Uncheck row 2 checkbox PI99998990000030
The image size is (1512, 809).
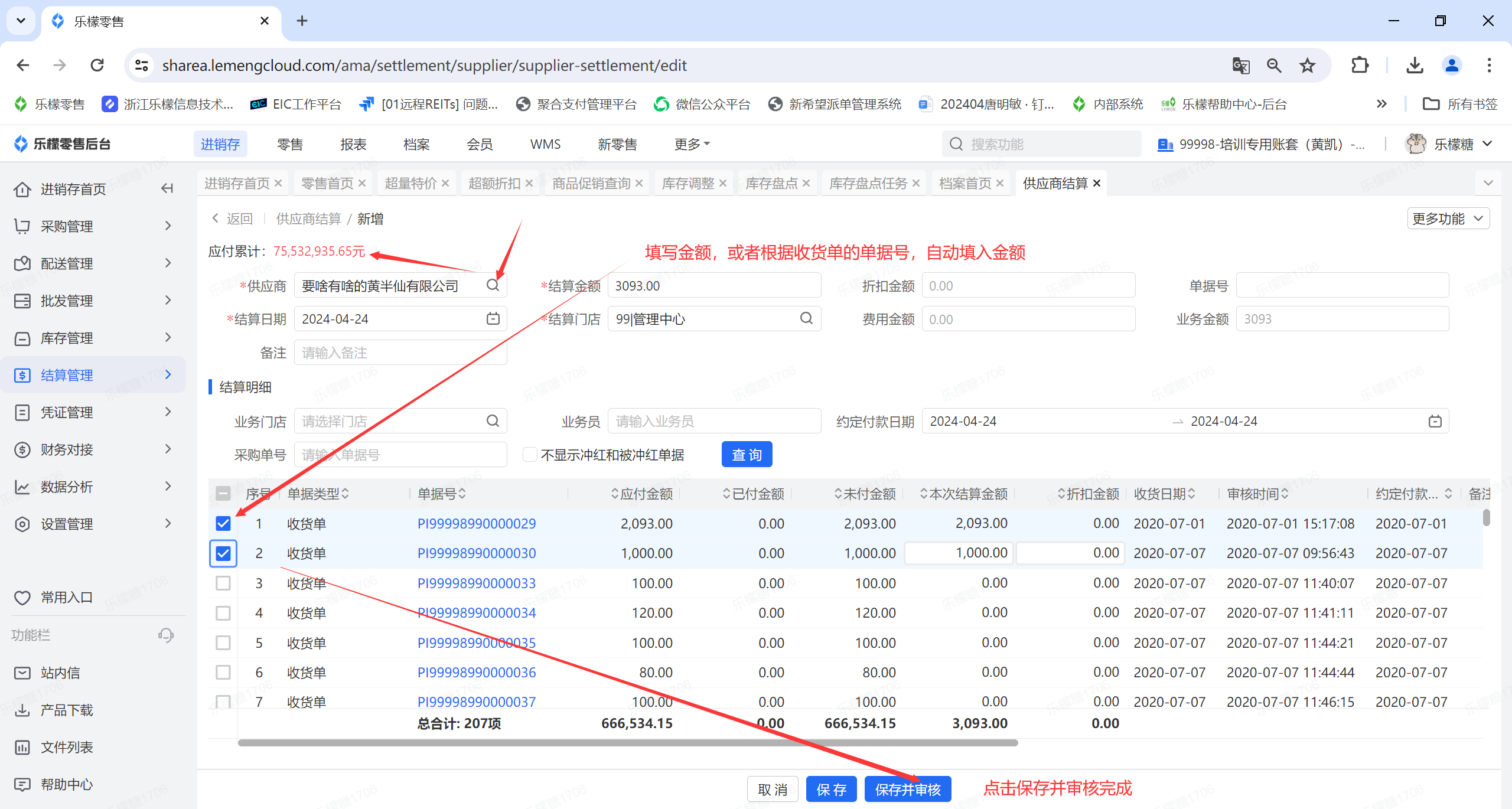click(x=223, y=553)
